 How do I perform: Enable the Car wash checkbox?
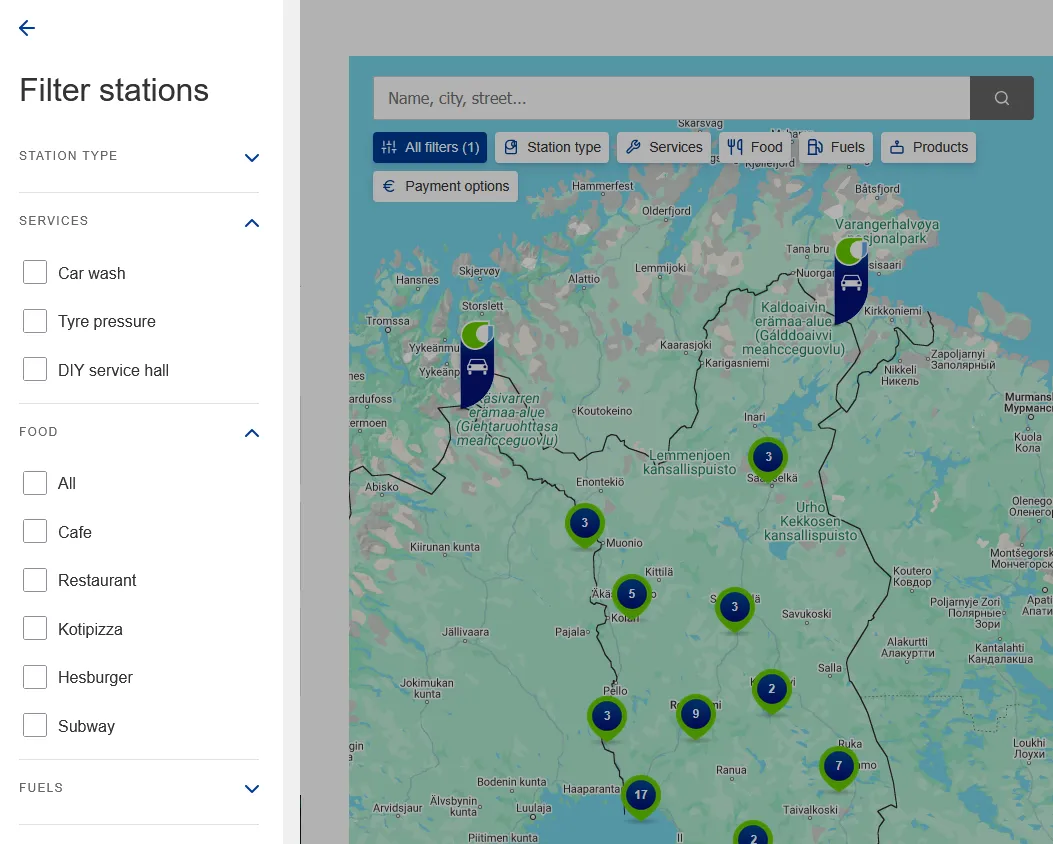35,272
